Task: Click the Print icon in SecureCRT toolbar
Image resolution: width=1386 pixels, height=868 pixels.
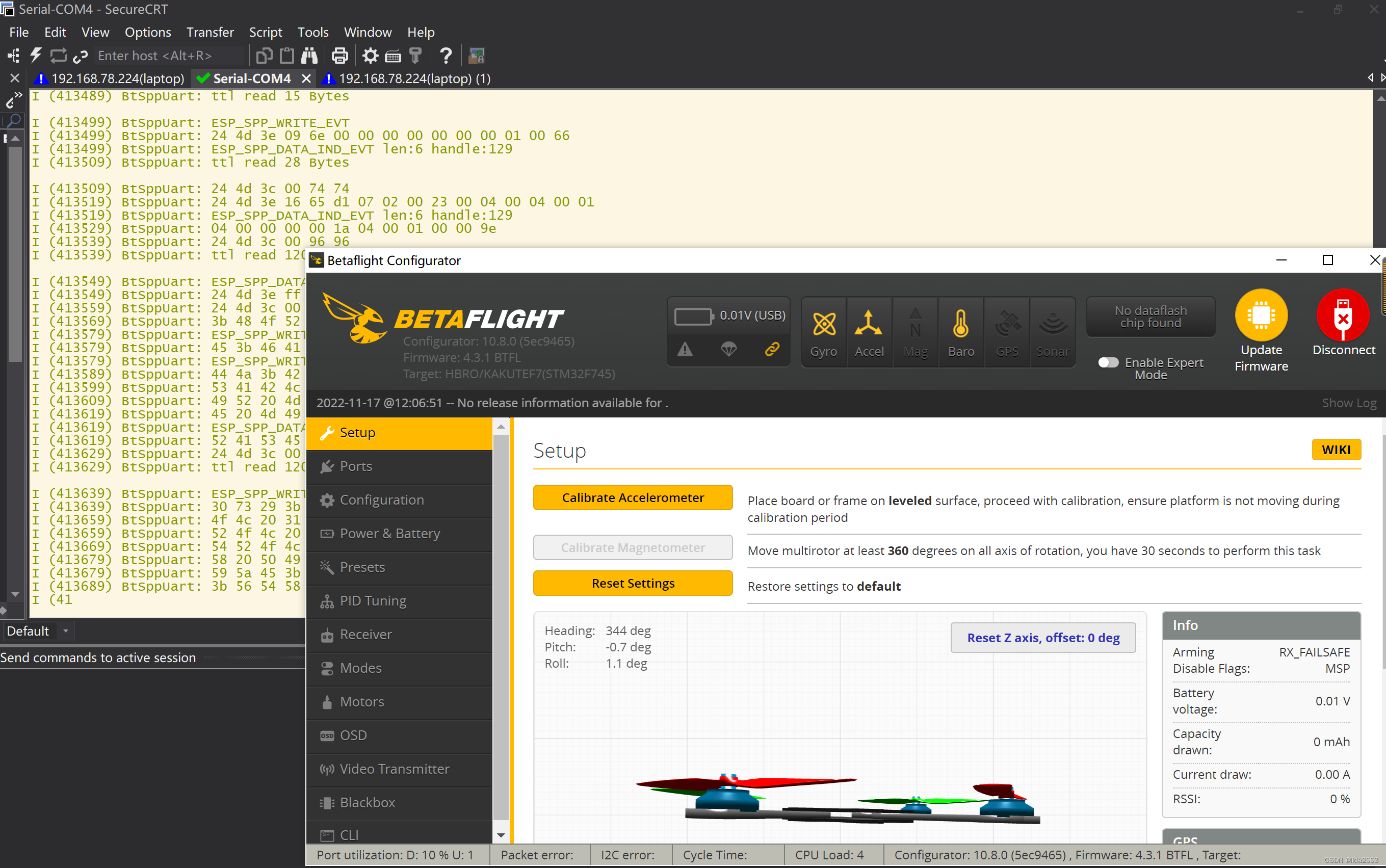Action: coord(340,56)
